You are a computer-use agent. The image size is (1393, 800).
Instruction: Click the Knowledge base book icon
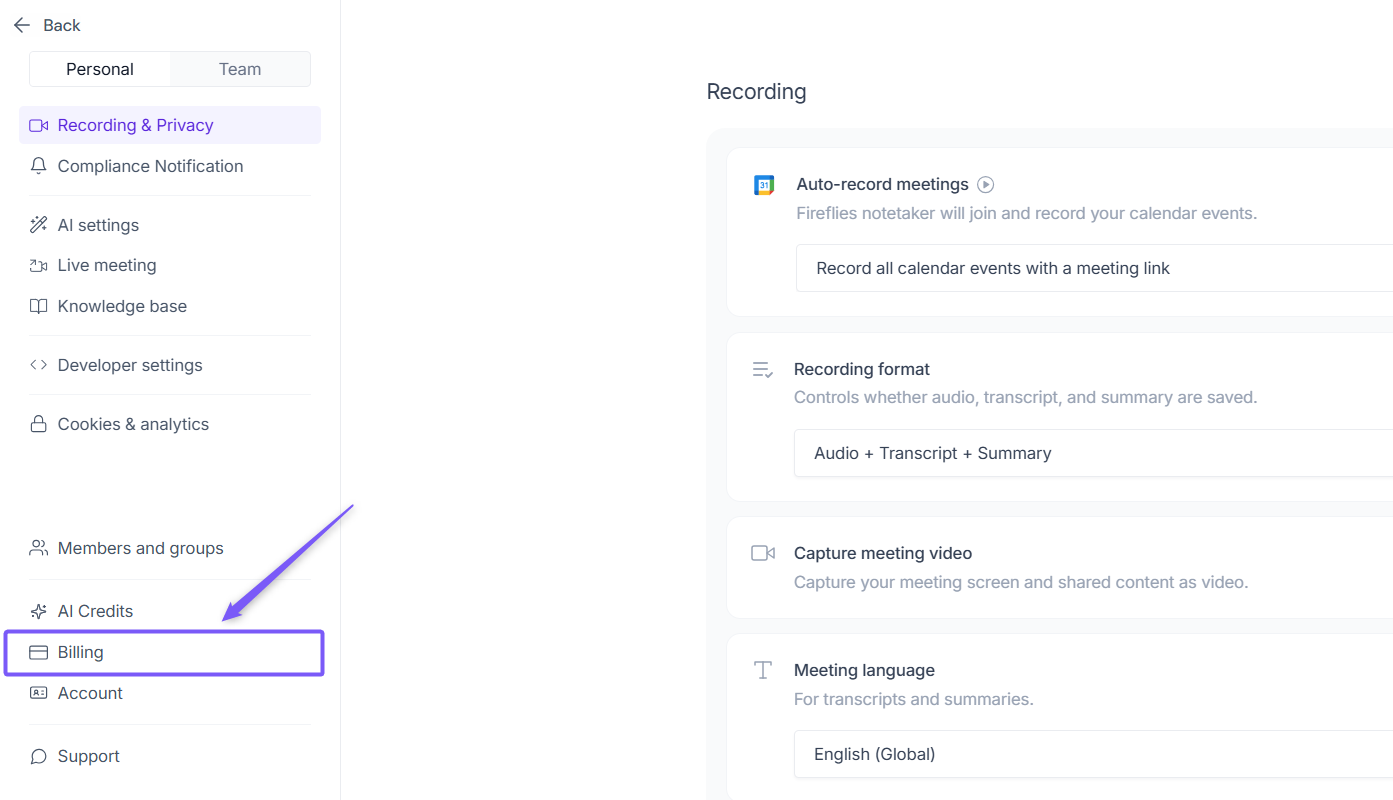(39, 306)
